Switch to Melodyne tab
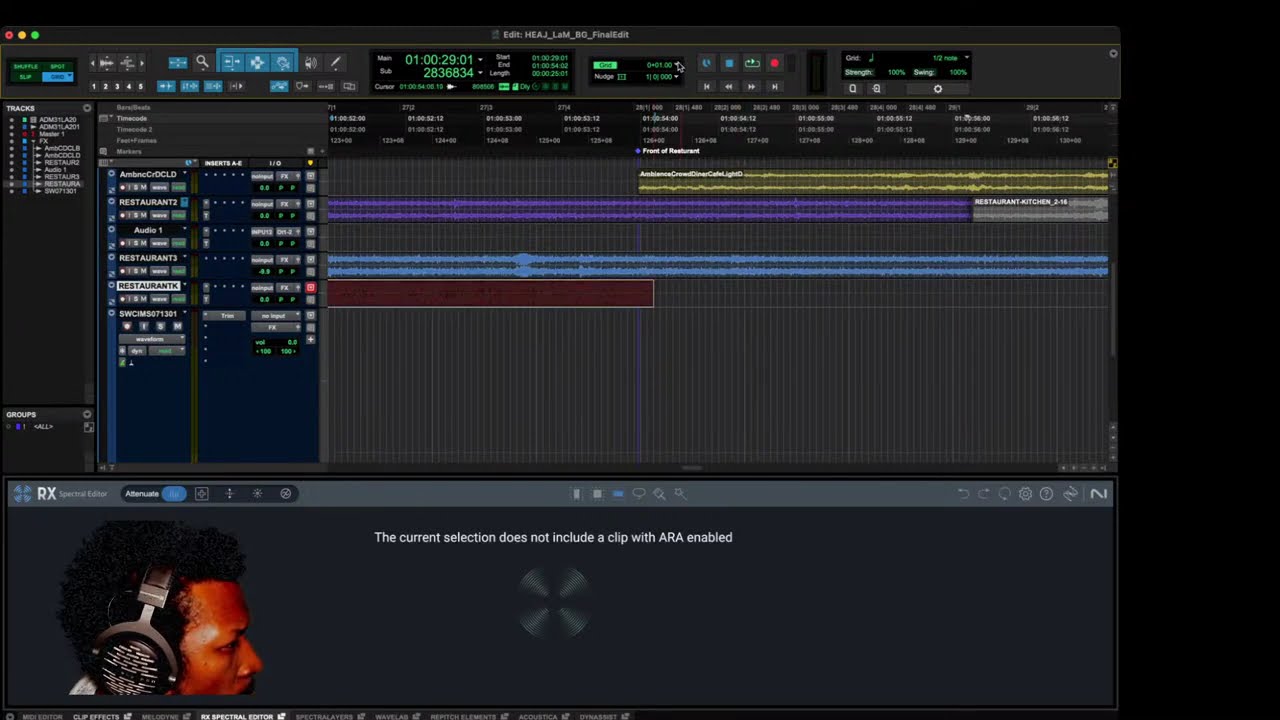 (x=160, y=716)
